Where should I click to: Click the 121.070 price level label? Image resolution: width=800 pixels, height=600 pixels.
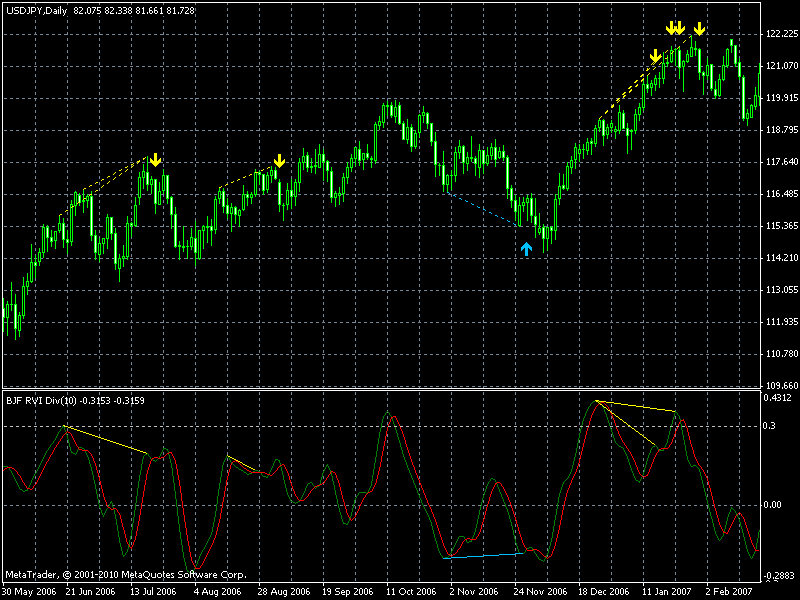pos(782,66)
